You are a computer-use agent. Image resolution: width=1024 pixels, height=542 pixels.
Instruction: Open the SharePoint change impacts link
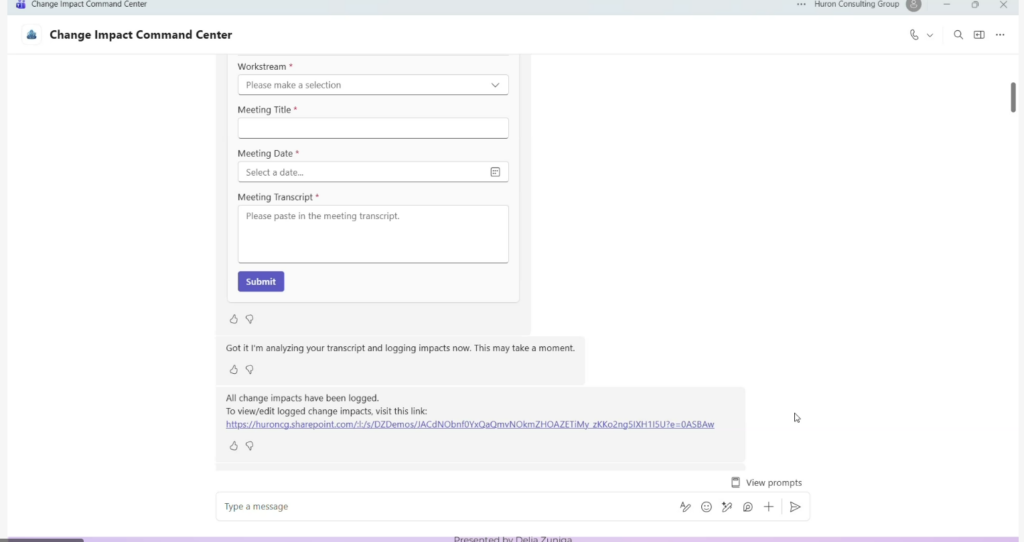click(469, 424)
